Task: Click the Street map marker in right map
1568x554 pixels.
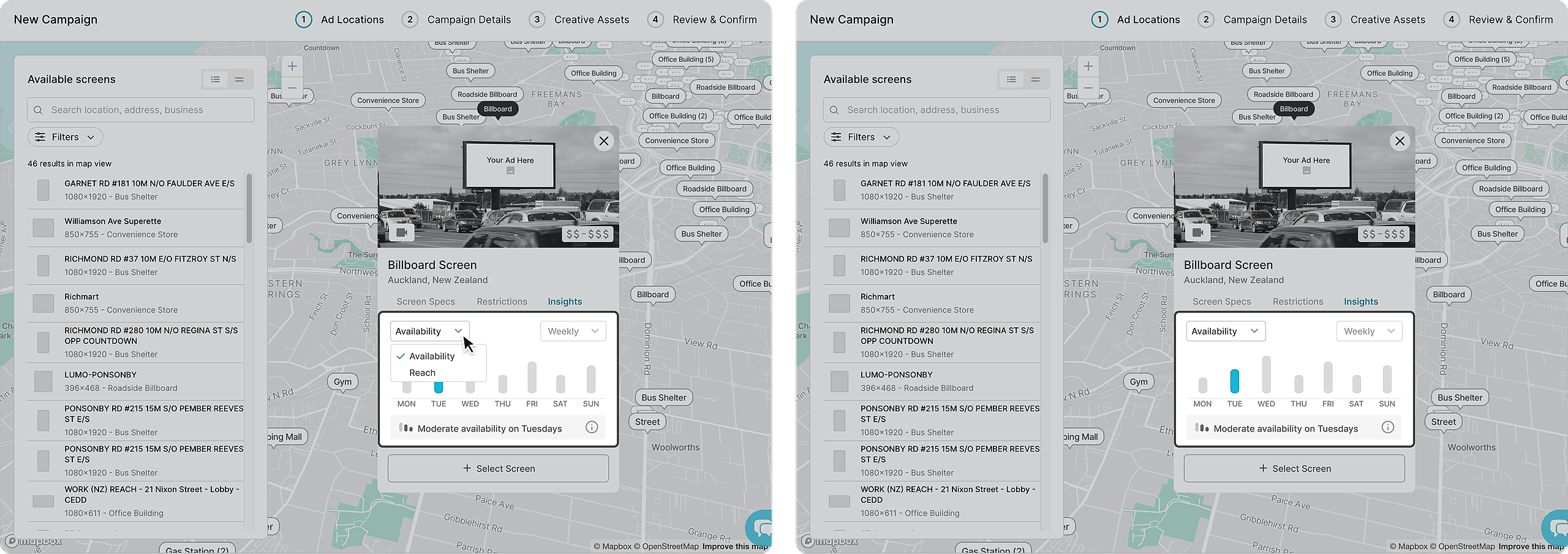Action: [x=1444, y=422]
